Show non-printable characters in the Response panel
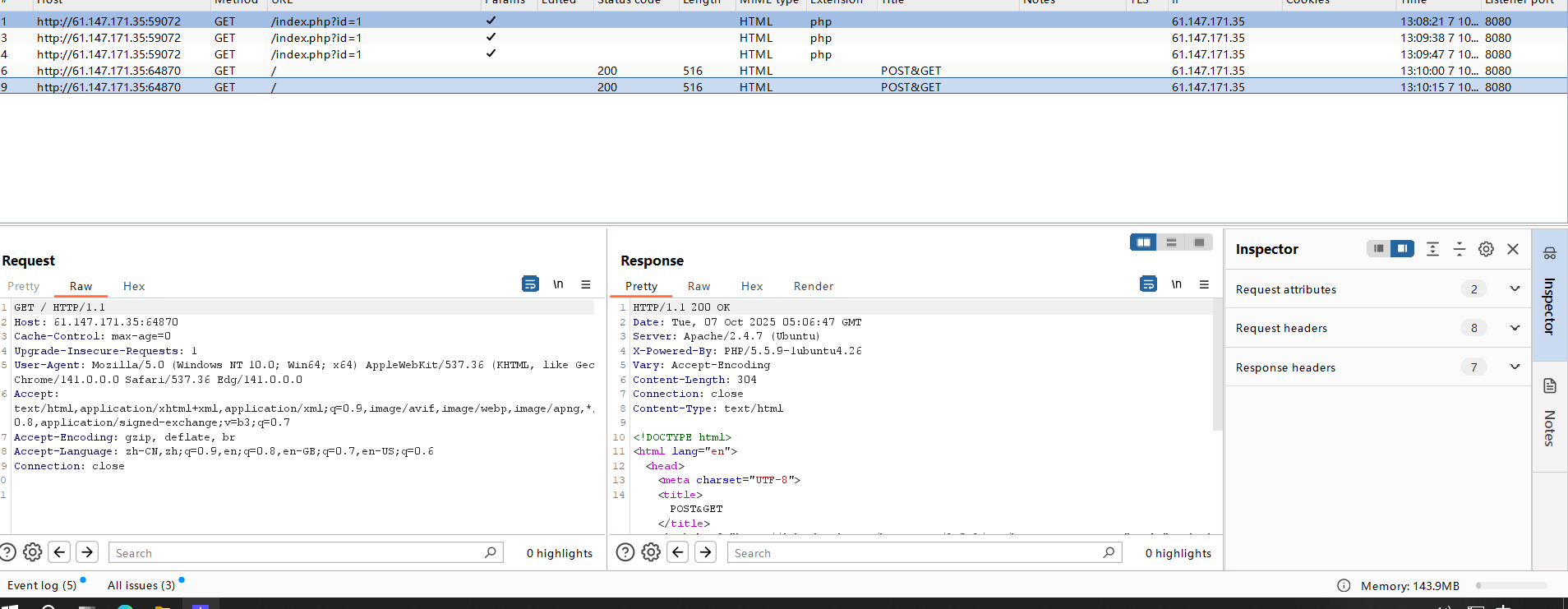Viewport: 1568px width, 609px height. [x=1176, y=284]
